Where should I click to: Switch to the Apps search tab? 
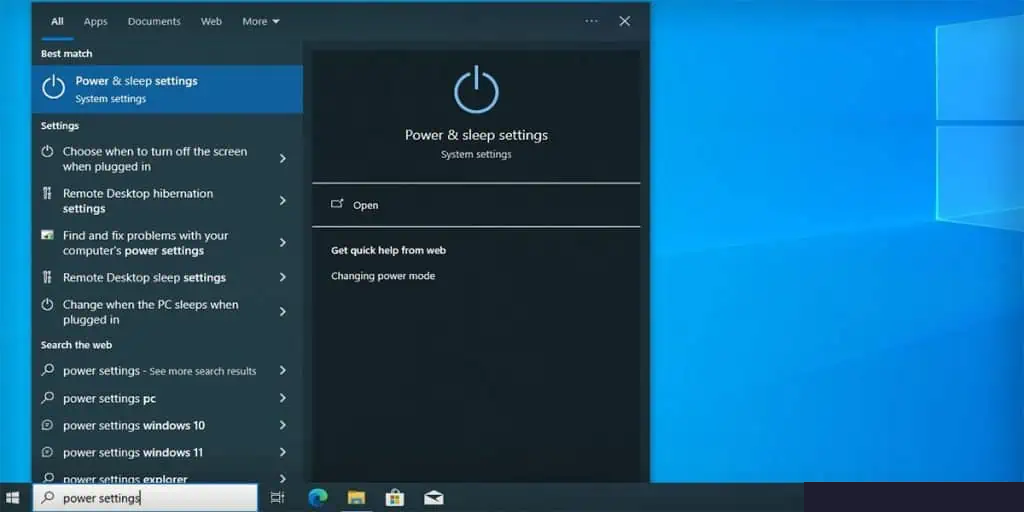[x=95, y=21]
